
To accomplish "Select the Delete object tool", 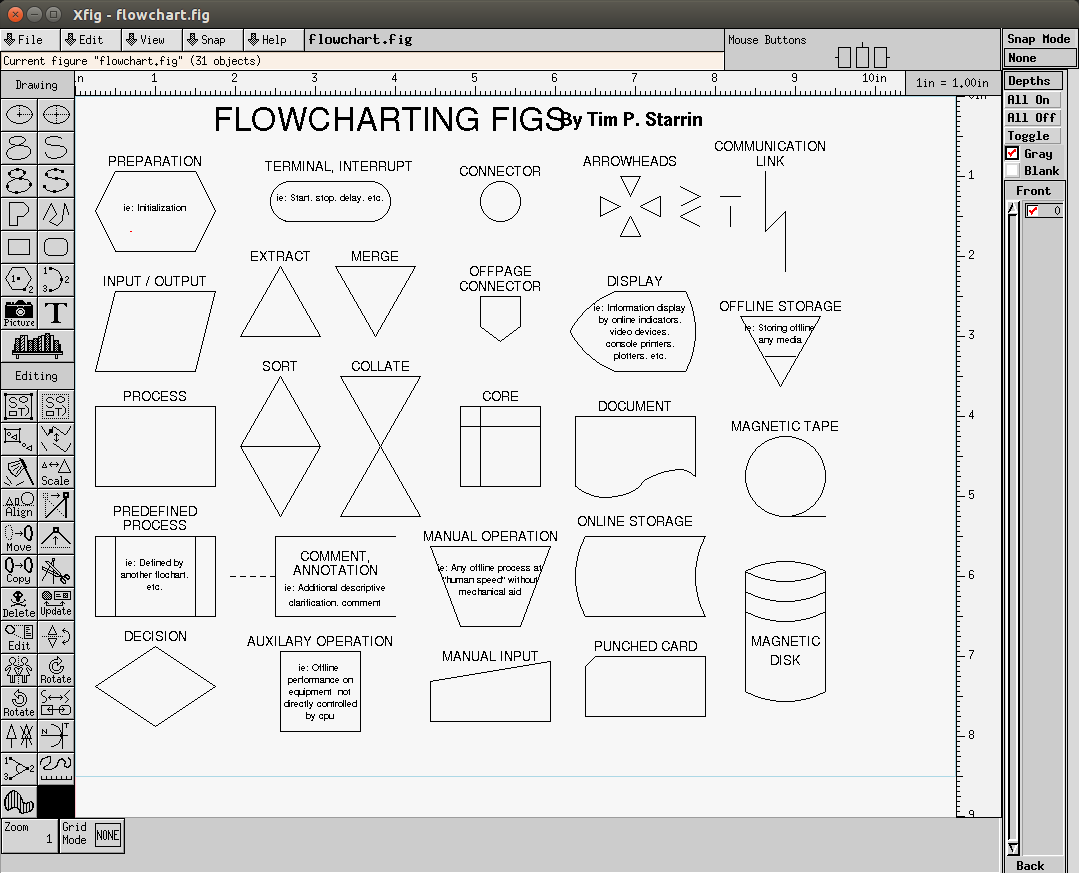I will coord(19,604).
